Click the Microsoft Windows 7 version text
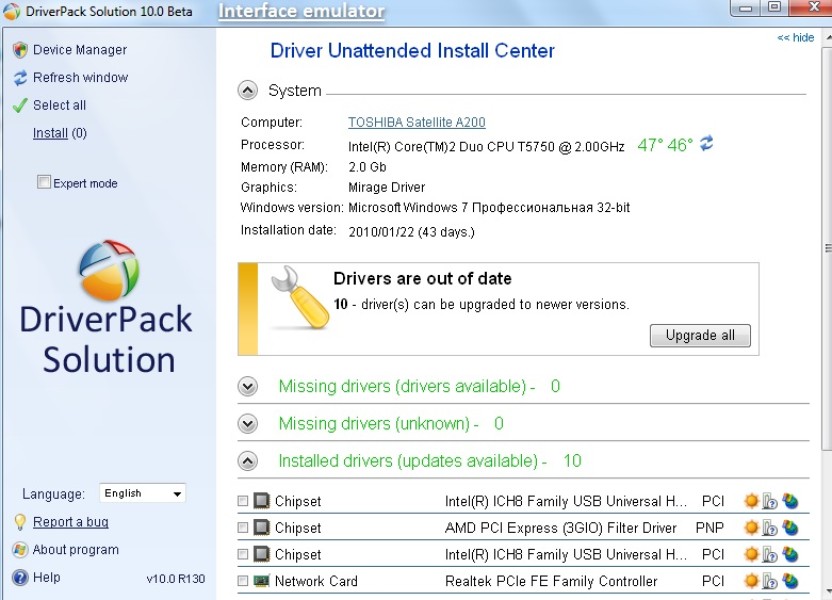The height and width of the screenshot is (600, 832). (489, 207)
